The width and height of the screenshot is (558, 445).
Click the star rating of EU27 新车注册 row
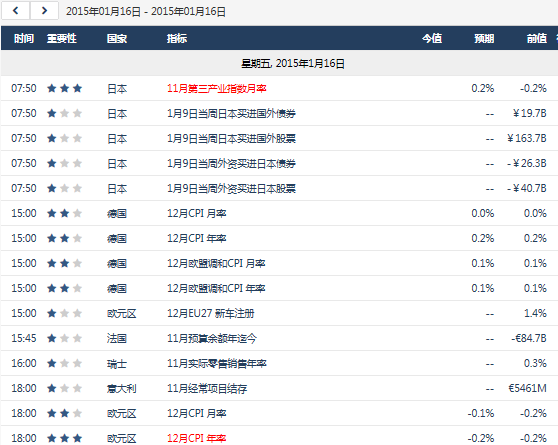coord(64,313)
